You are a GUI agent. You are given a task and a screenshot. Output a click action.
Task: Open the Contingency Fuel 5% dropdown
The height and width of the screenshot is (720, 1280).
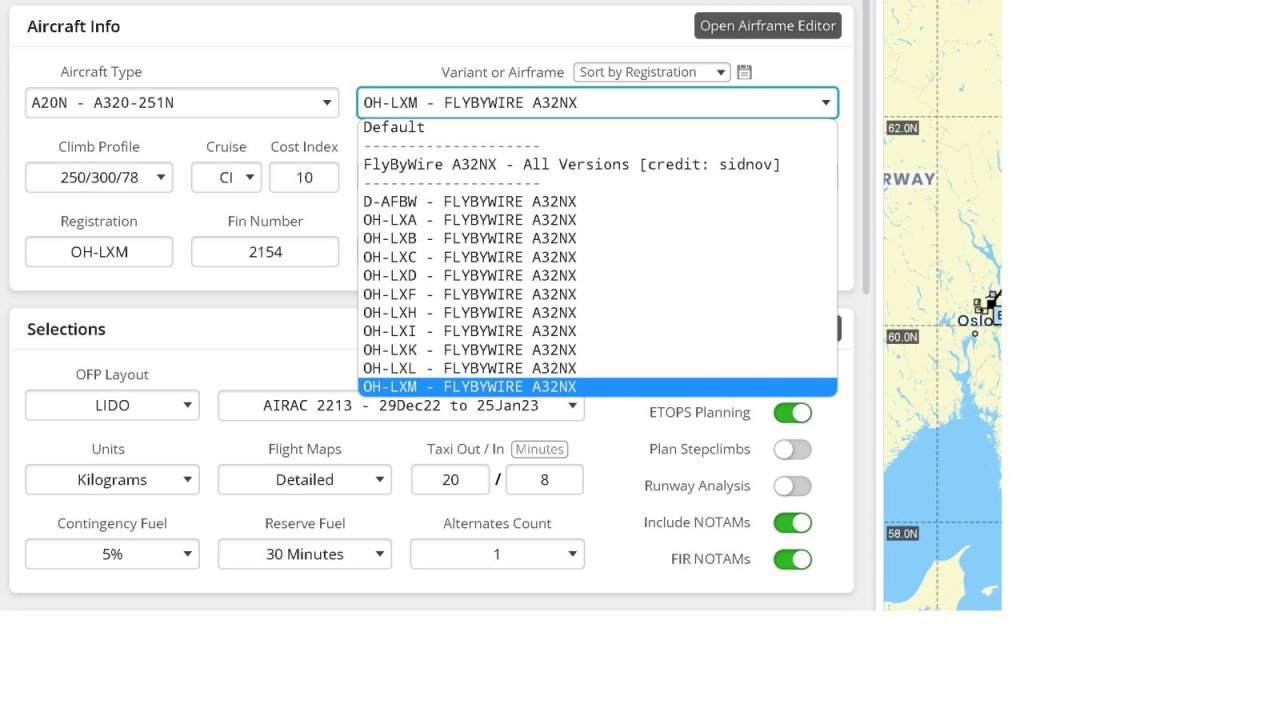pos(112,554)
